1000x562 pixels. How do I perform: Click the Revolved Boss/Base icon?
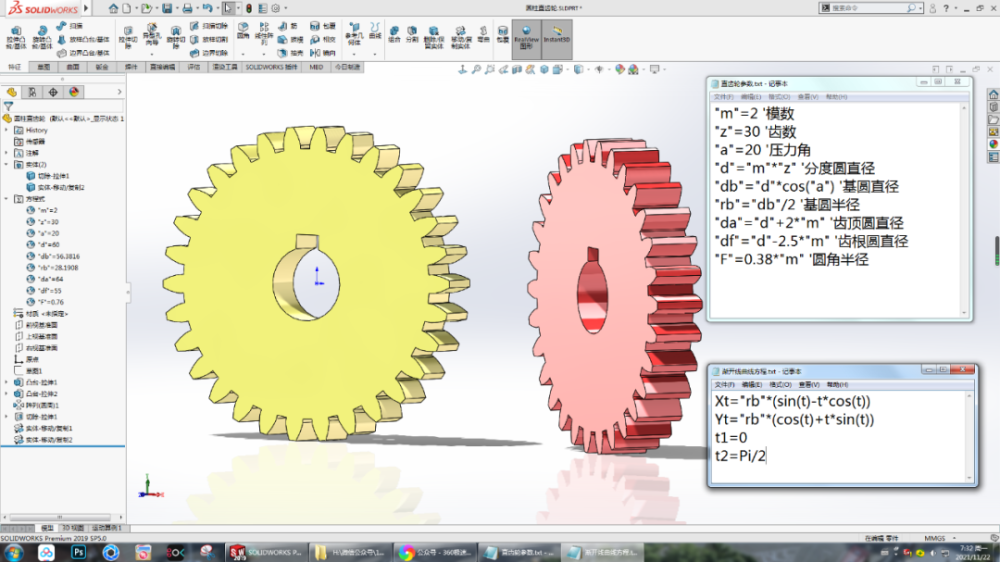42,38
